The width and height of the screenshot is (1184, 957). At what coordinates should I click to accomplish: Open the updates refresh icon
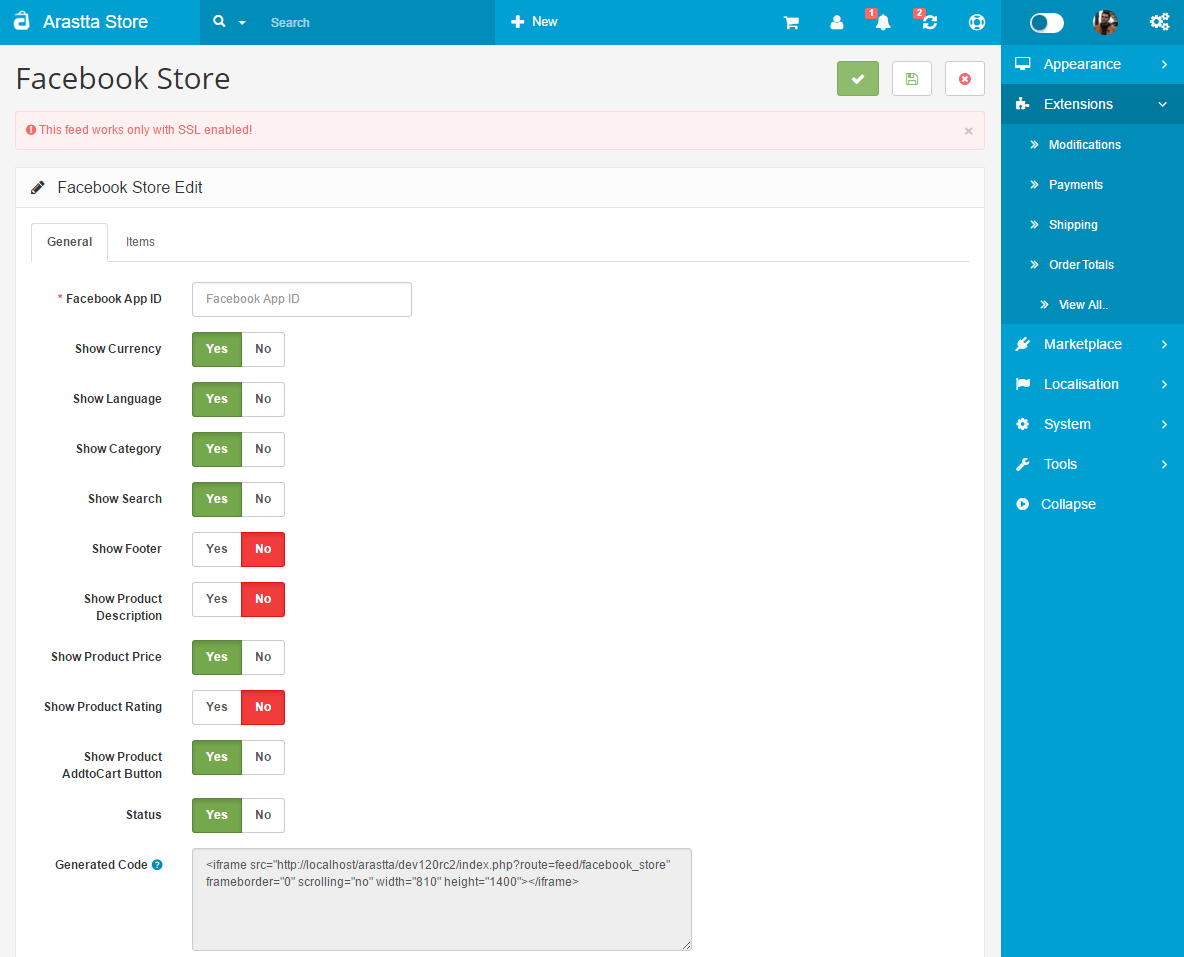[x=930, y=23]
